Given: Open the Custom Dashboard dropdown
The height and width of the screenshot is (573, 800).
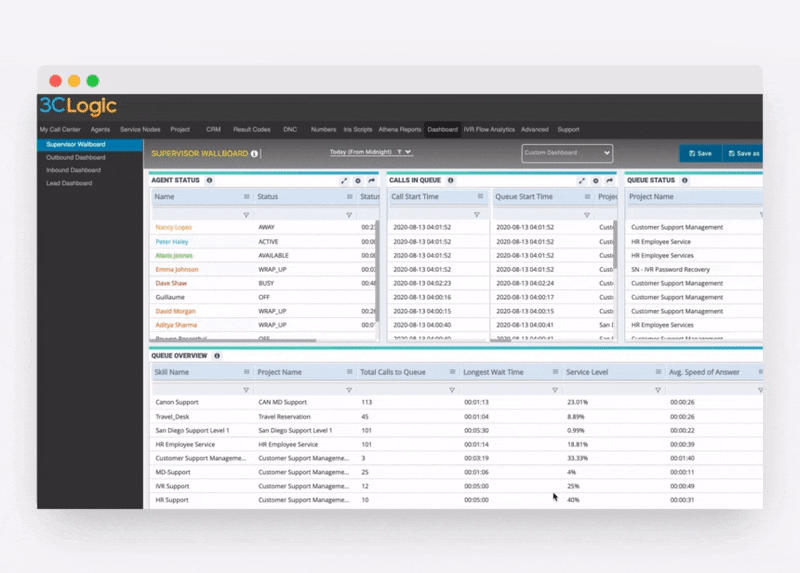Looking at the screenshot, I should [x=567, y=153].
